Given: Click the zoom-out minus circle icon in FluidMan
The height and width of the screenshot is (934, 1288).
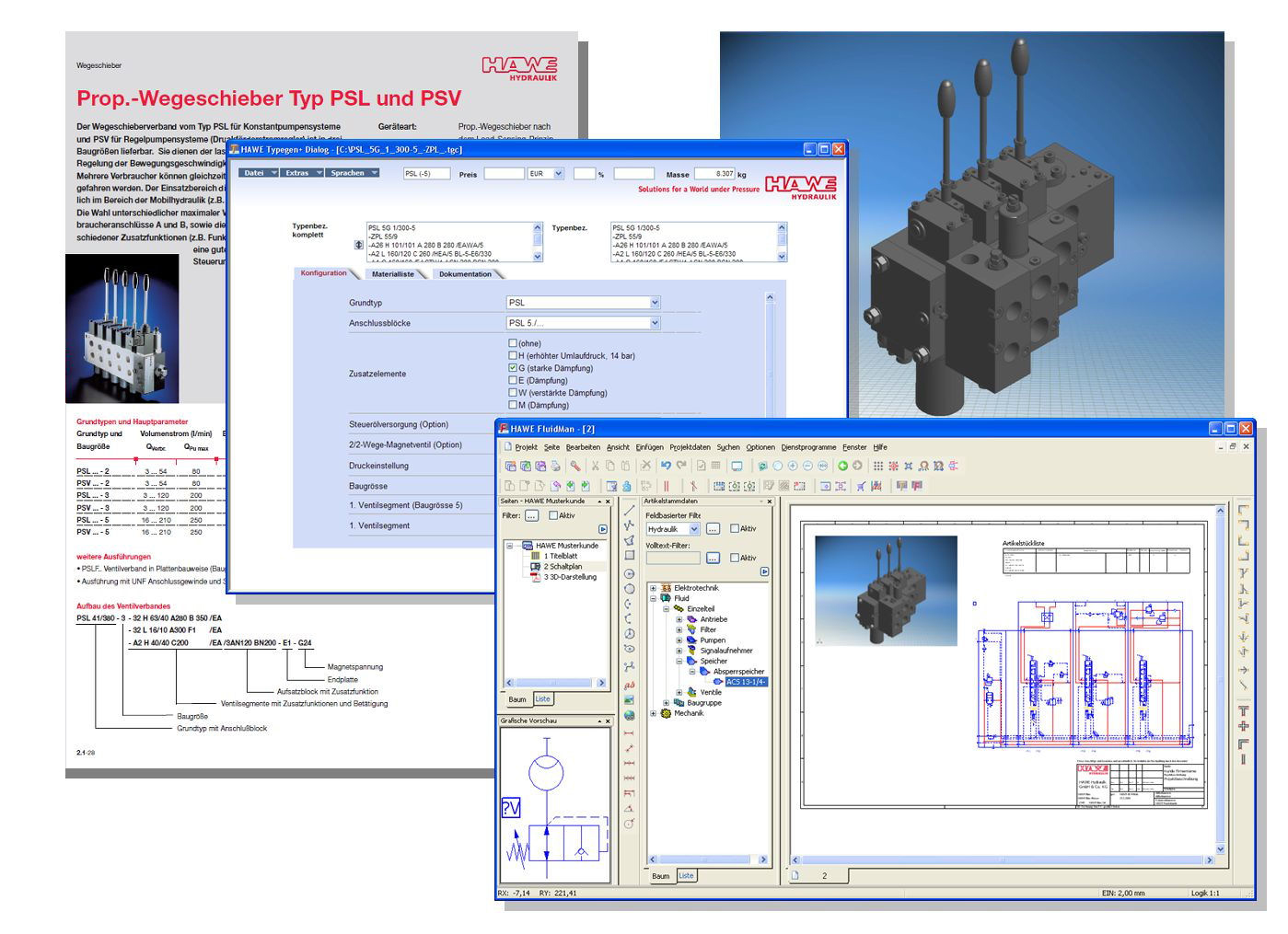Looking at the screenshot, I should point(807,466).
